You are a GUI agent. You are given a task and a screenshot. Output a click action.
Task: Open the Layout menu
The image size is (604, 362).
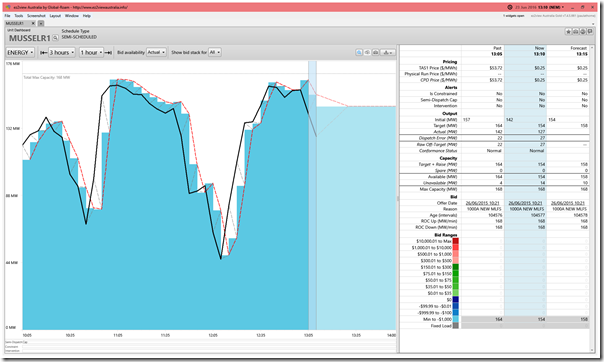pos(55,16)
